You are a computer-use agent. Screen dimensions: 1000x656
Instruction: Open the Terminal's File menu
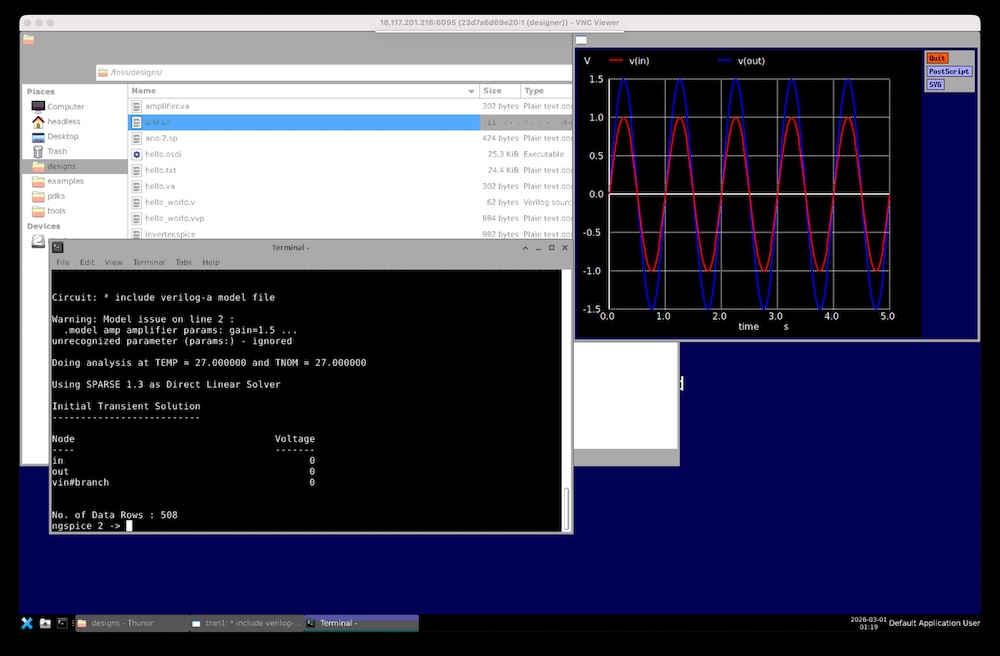click(63, 262)
